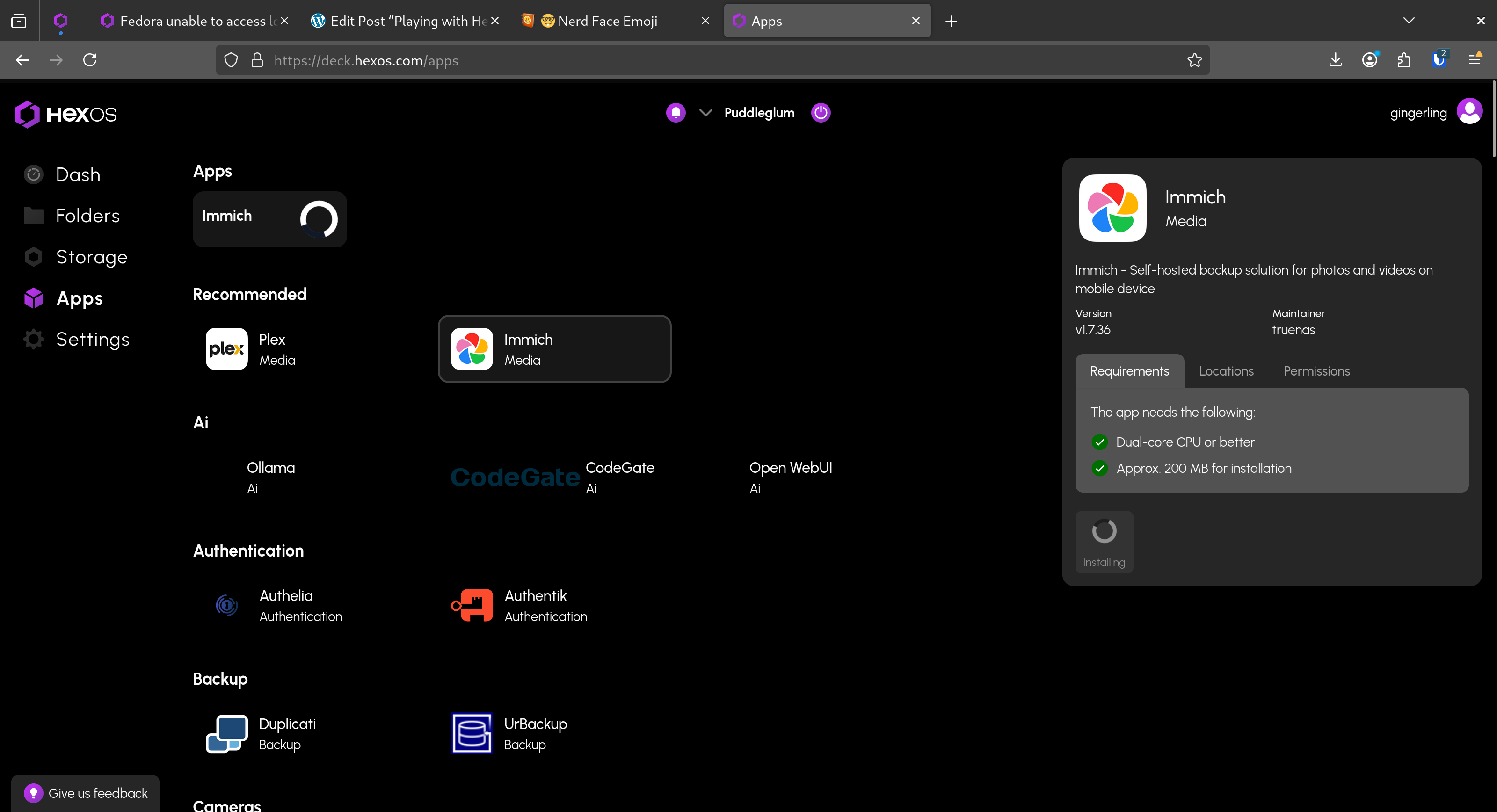The image size is (1497, 812).
Task: Open the Firefox application hamburger menu
Action: coord(1474,60)
